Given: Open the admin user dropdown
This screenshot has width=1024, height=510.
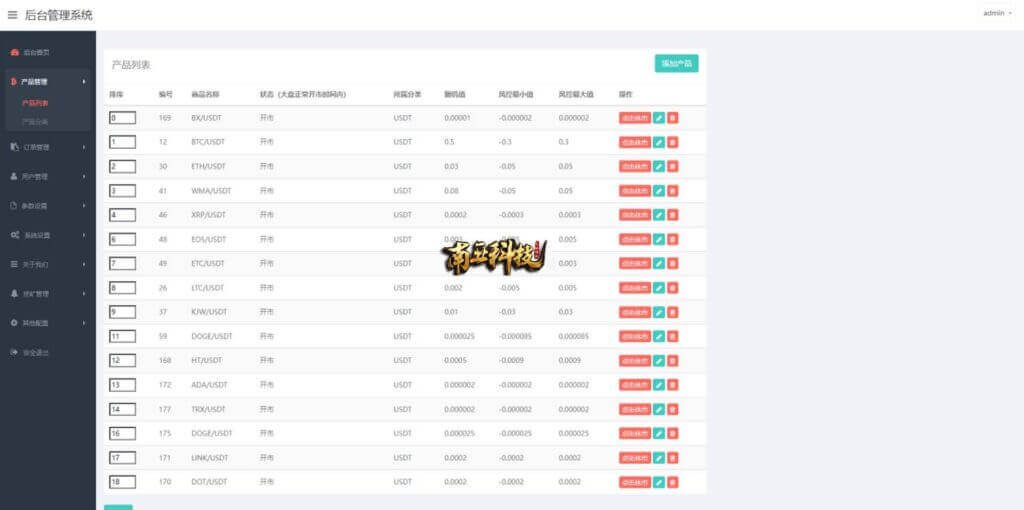Looking at the screenshot, I should (x=997, y=13).
